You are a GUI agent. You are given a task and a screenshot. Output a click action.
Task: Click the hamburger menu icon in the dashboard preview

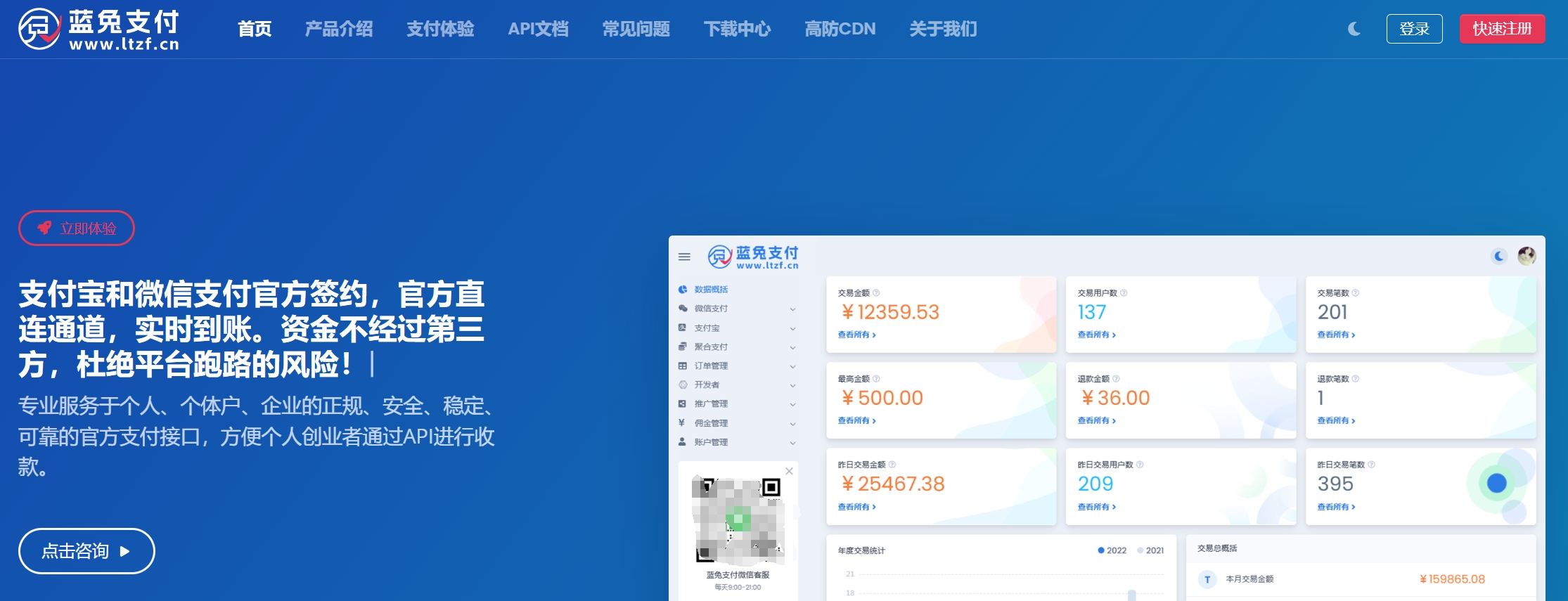(684, 257)
